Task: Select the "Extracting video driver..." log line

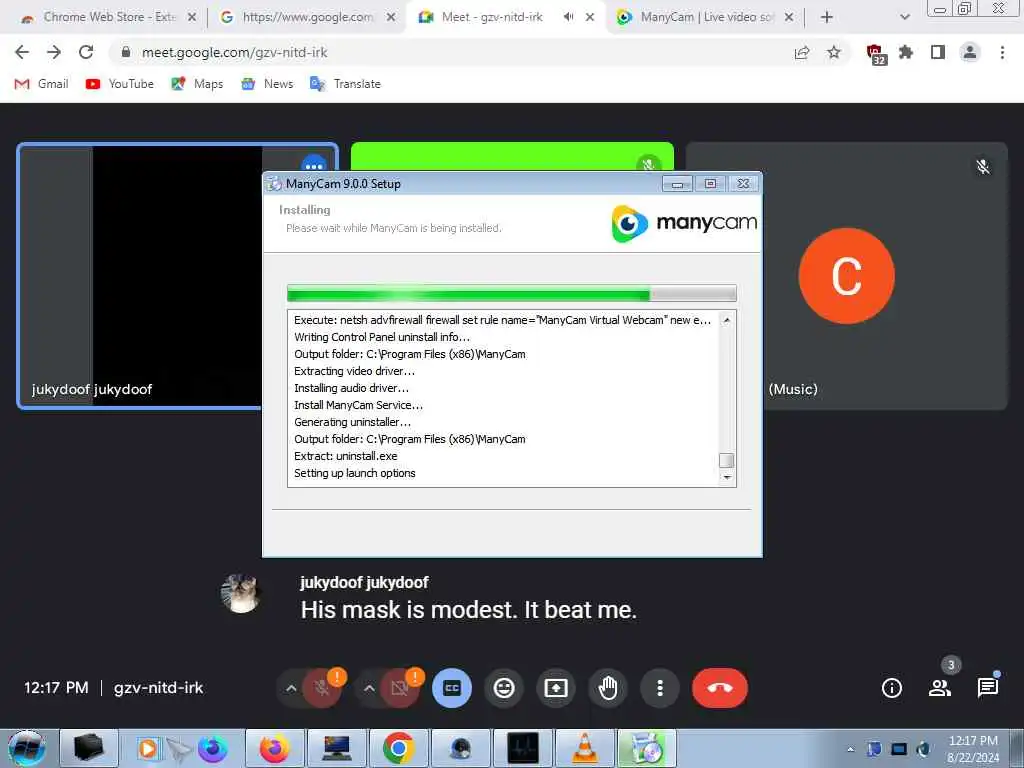Action: pyautogui.click(x=355, y=371)
